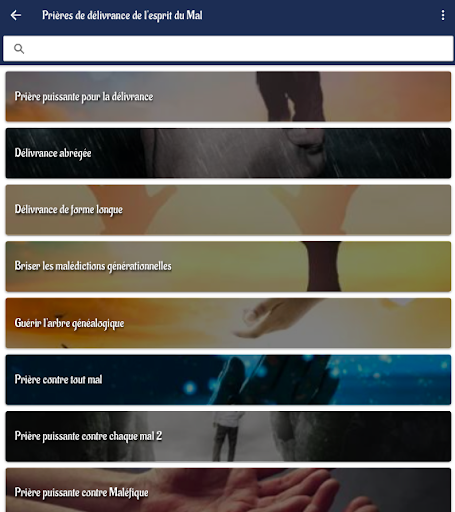The image size is (455, 512).
Task: Open the three-dot overflow menu
Action: (x=443, y=15)
